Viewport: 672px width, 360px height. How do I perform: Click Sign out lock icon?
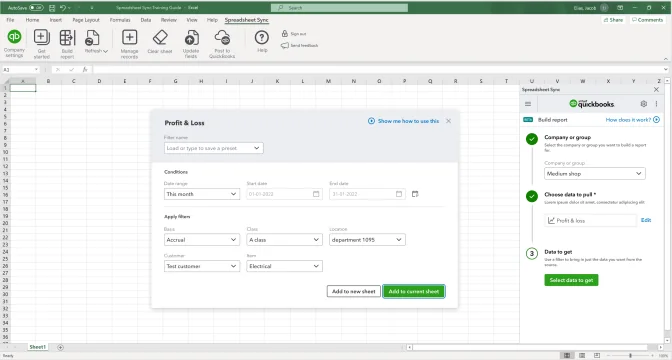click(x=285, y=33)
